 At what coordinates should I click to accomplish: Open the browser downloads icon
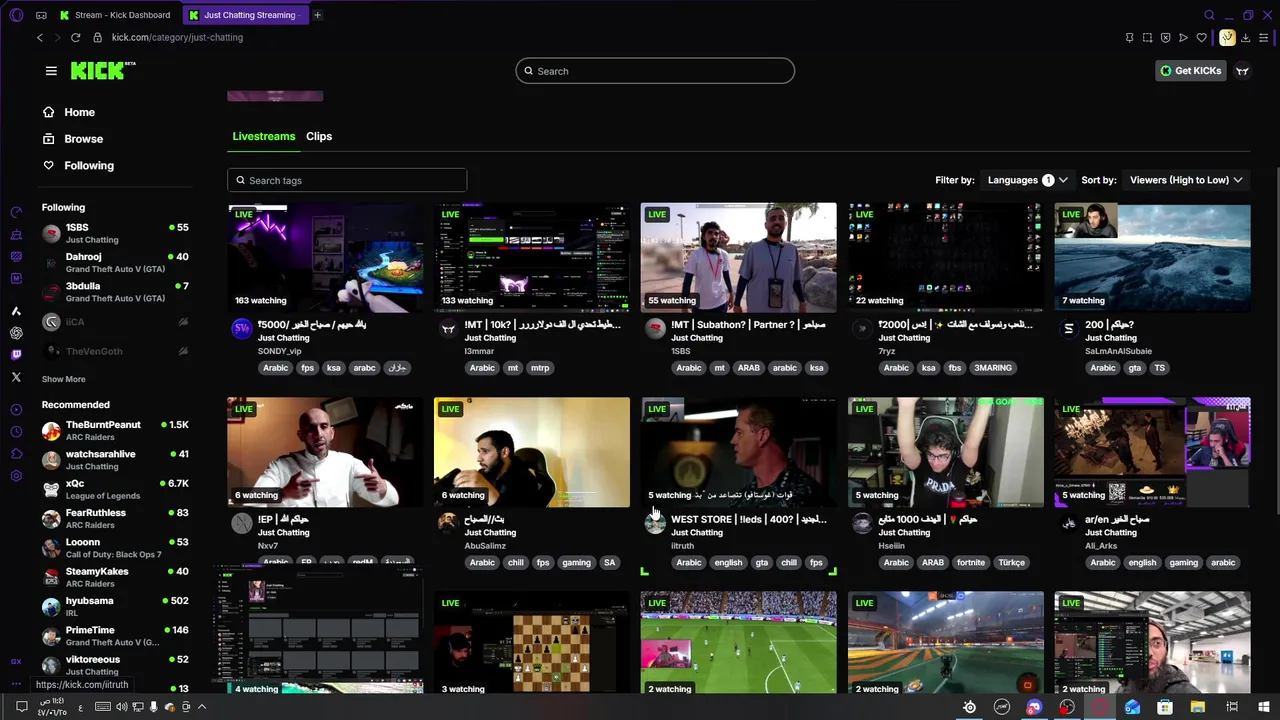tap(1246, 38)
